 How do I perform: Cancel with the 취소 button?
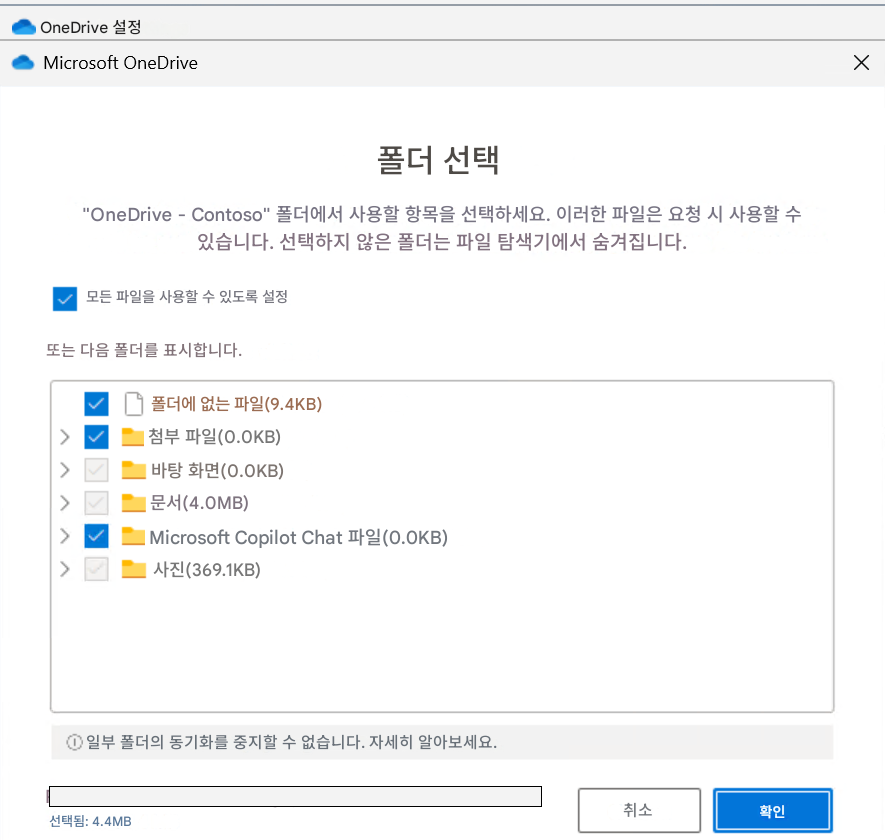639,810
